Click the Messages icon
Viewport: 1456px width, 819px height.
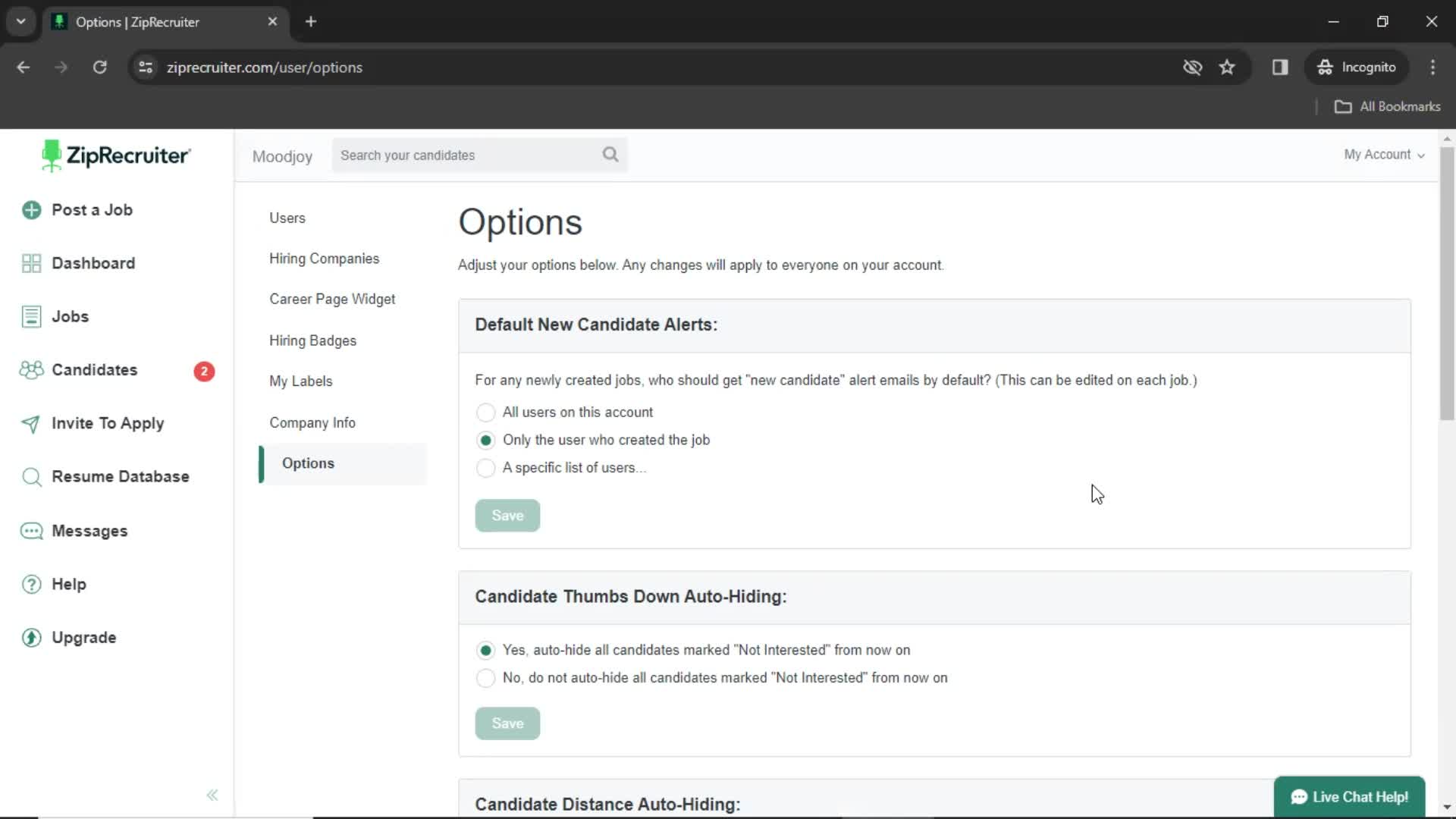[x=31, y=531]
